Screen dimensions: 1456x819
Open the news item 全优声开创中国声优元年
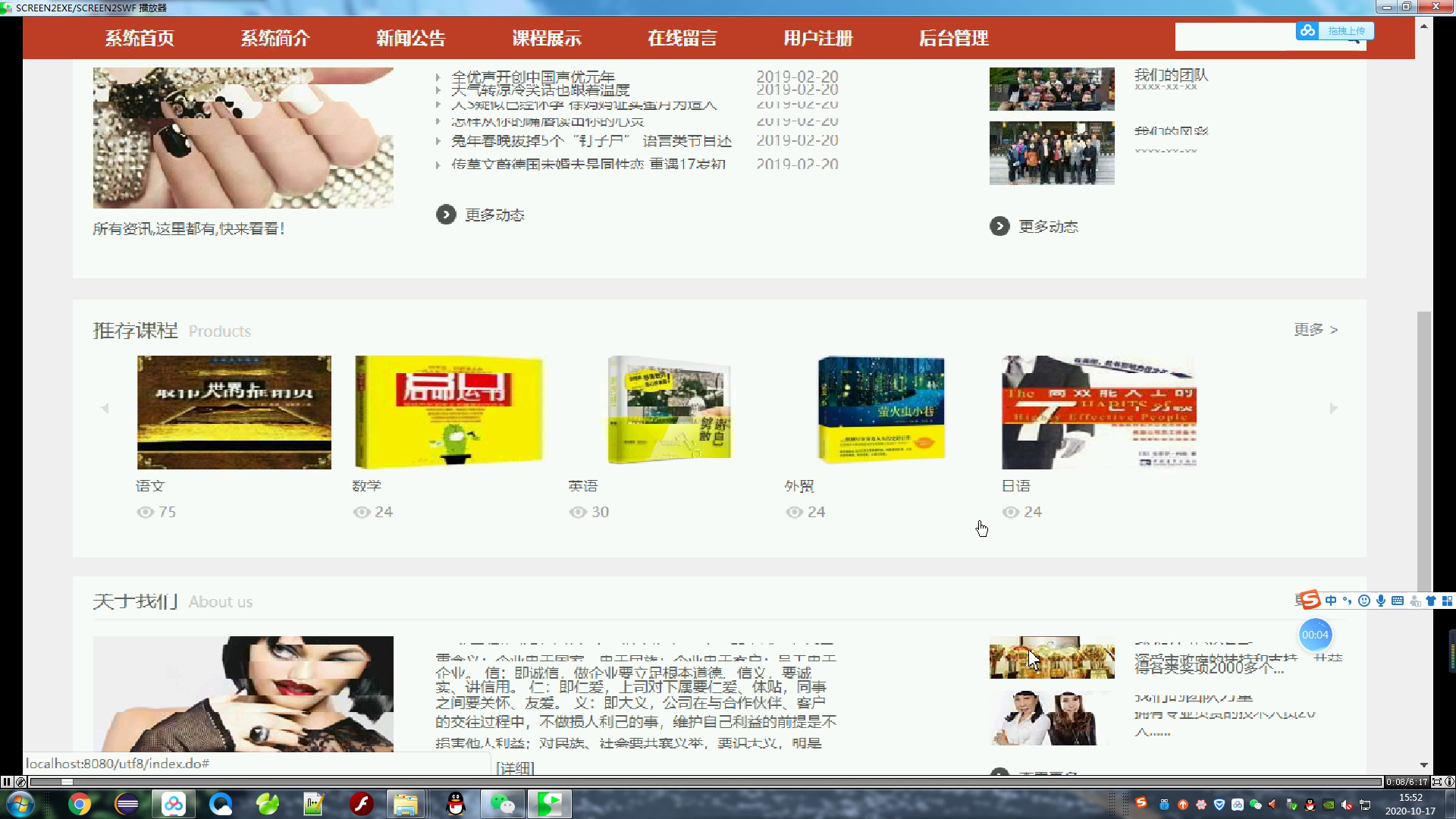[x=533, y=77]
